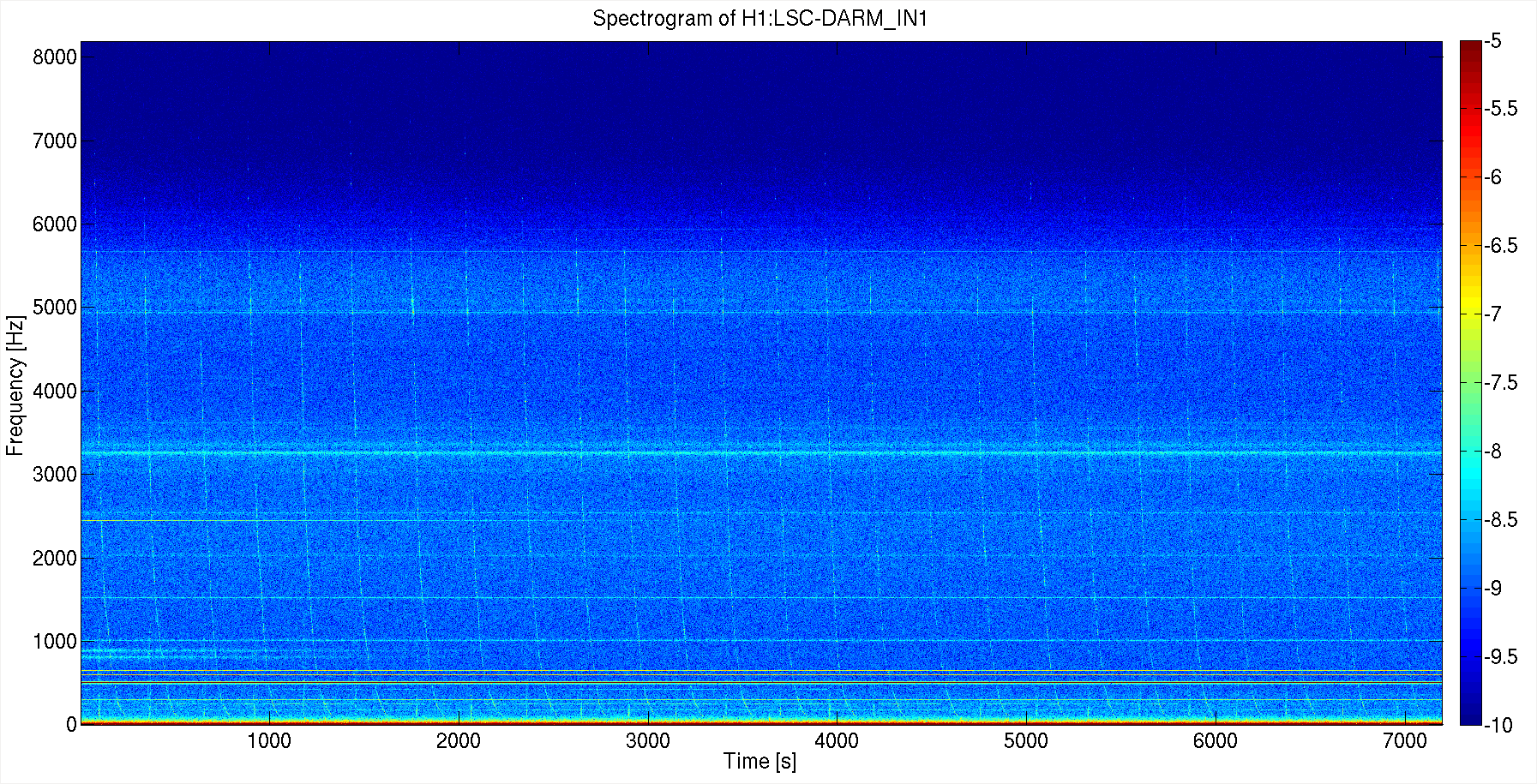1537x784 pixels.
Task: Click the -7 colorbar label
Action: 1492,314
